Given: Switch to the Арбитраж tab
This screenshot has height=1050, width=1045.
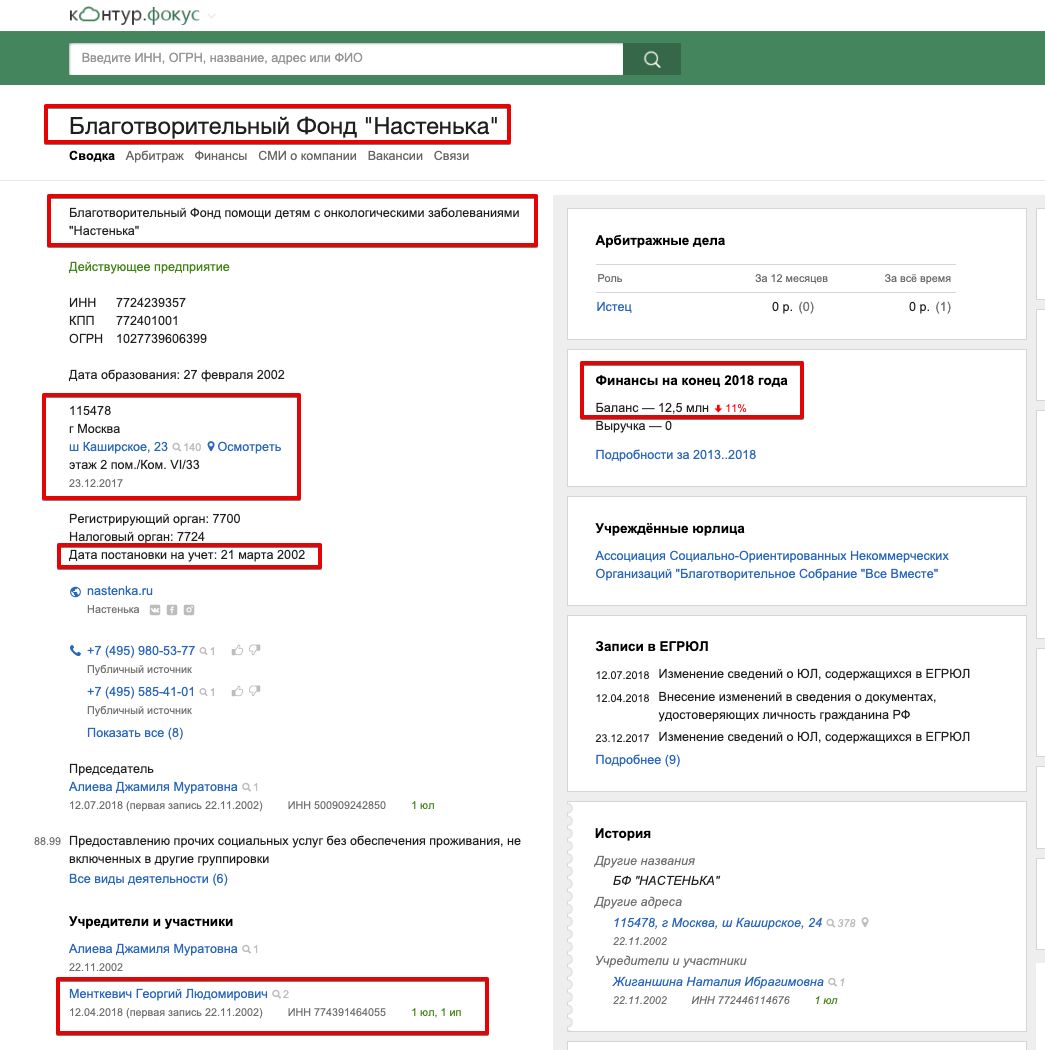Looking at the screenshot, I should point(154,156).
